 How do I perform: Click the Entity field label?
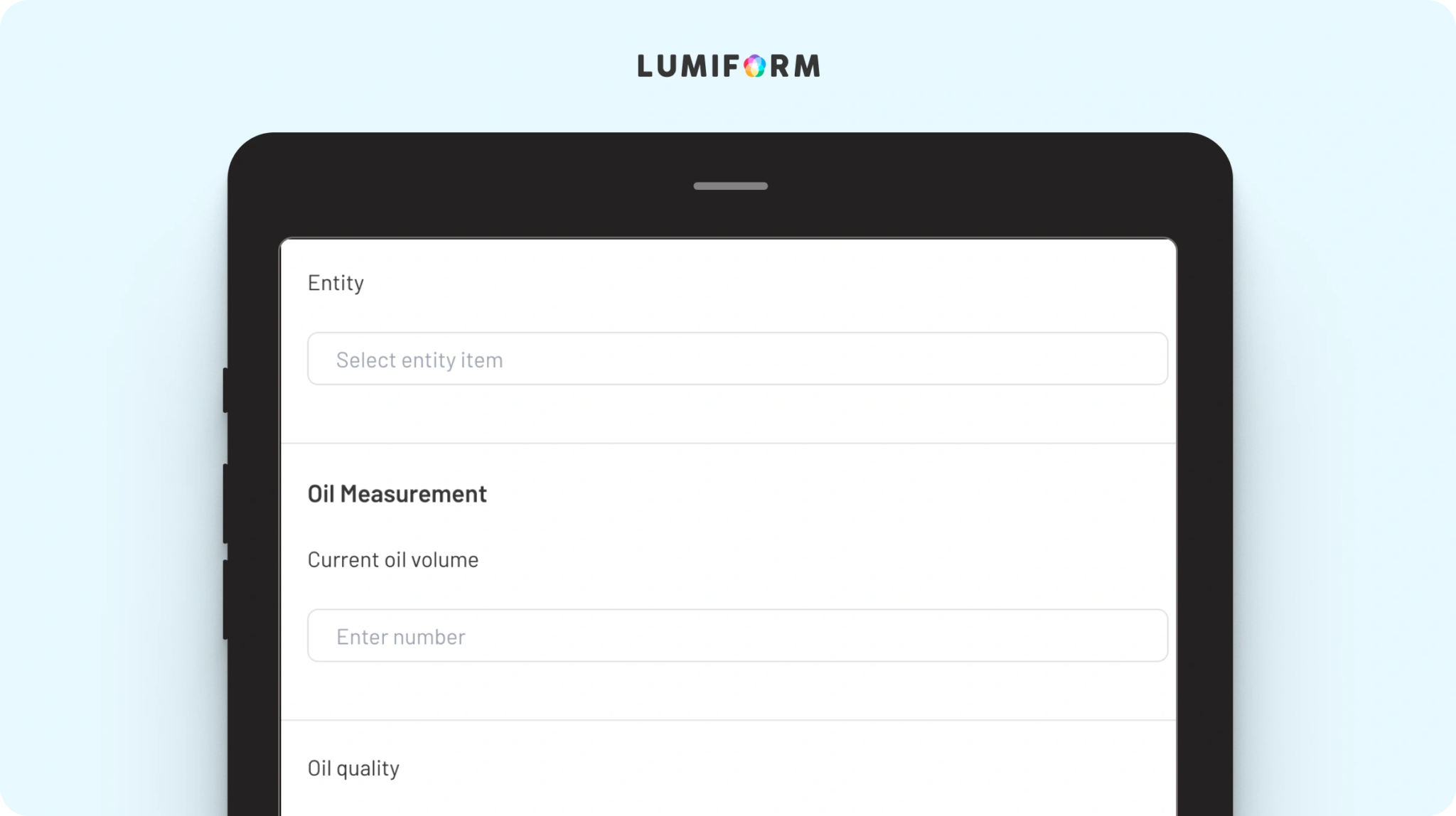(x=336, y=283)
